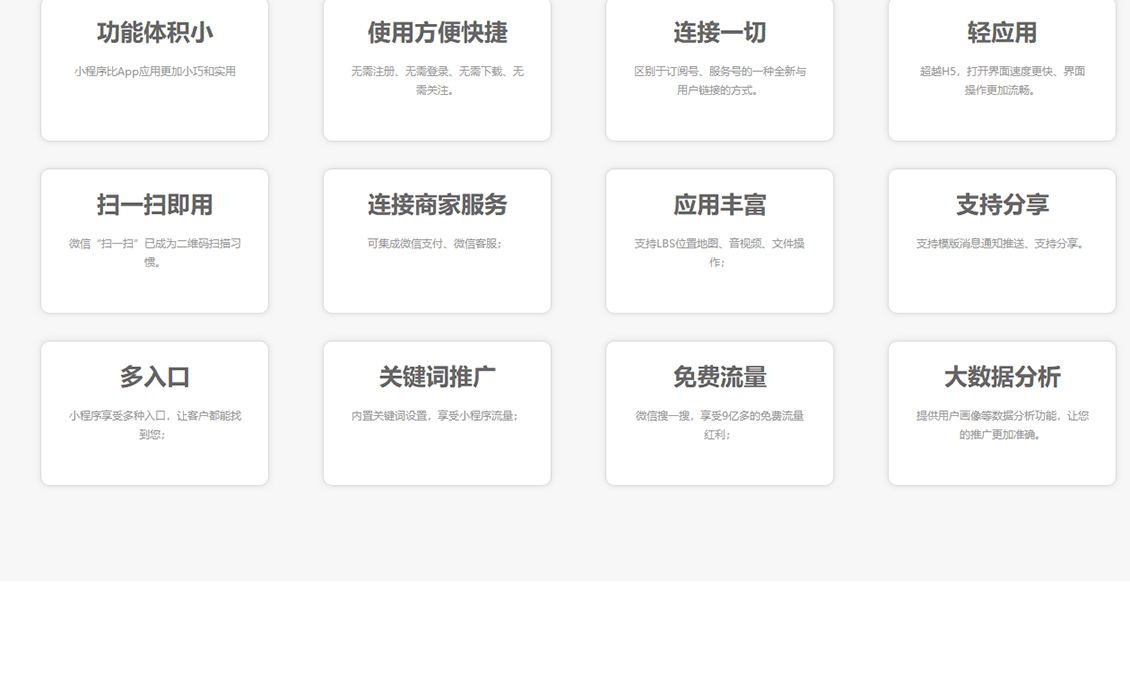Click the 应用丰富 card heading
This screenshot has height=689, width=1130.
coord(719,205)
